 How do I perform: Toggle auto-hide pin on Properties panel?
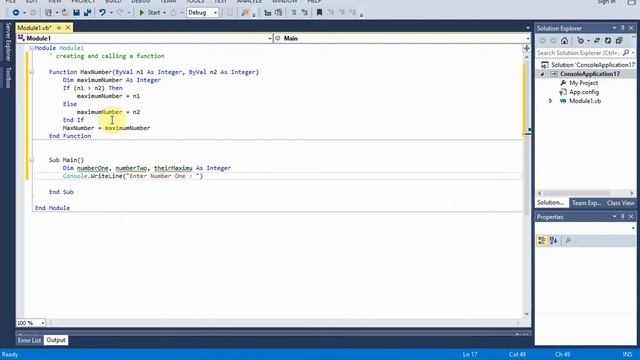[623, 217]
